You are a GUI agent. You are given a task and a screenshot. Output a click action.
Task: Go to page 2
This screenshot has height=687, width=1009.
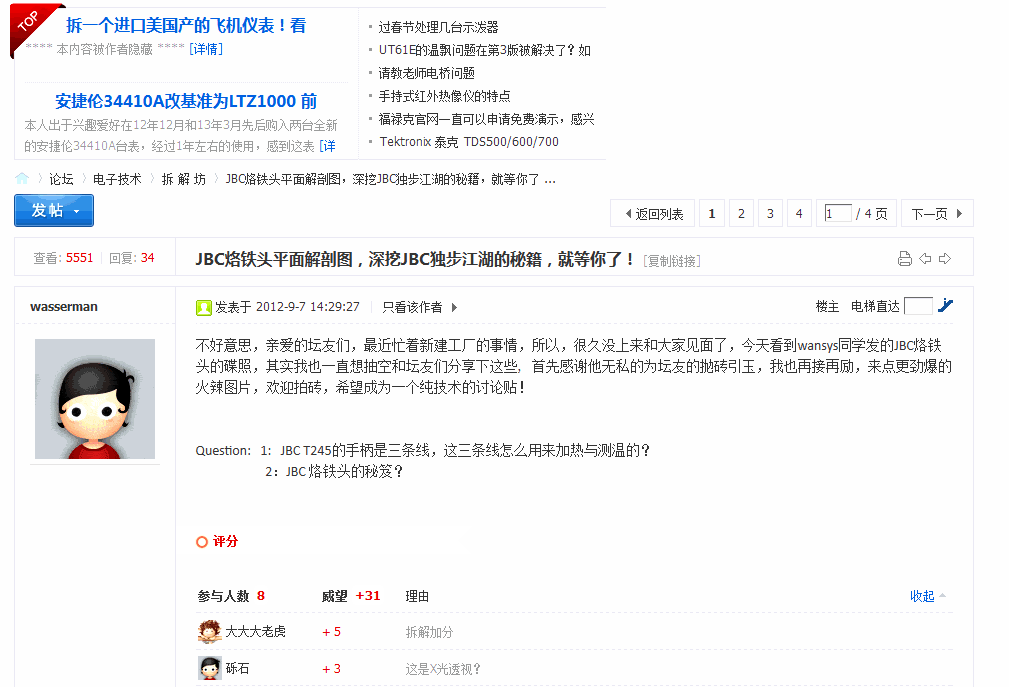tap(741, 214)
